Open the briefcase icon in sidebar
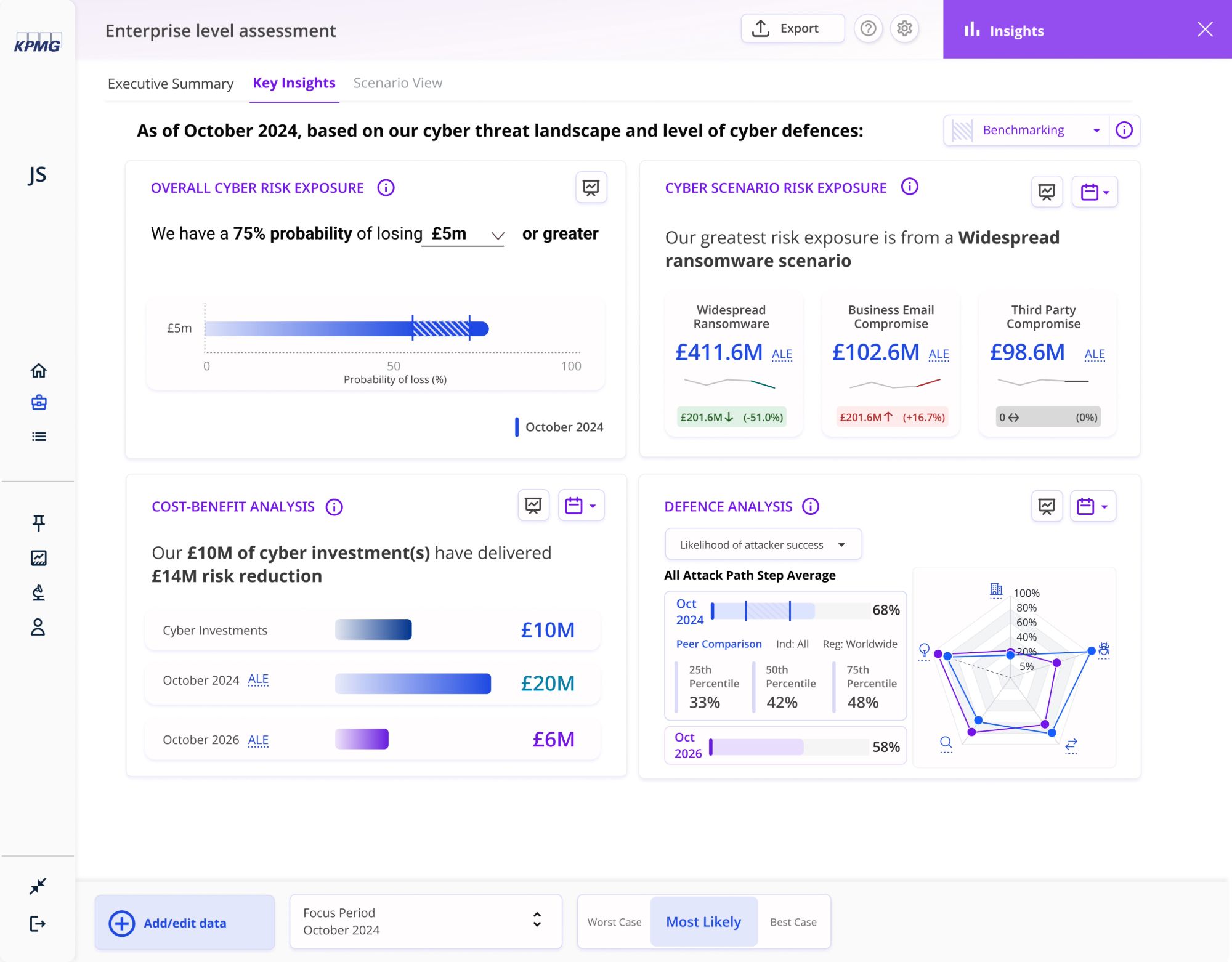The width and height of the screenshot is (1232, 962). coord(39,403)
